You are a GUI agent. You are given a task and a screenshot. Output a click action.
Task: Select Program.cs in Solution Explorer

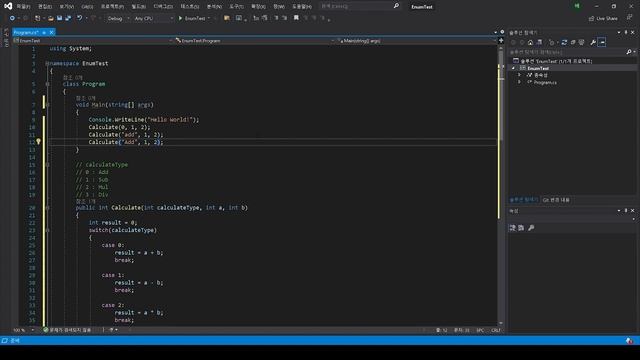545,82
